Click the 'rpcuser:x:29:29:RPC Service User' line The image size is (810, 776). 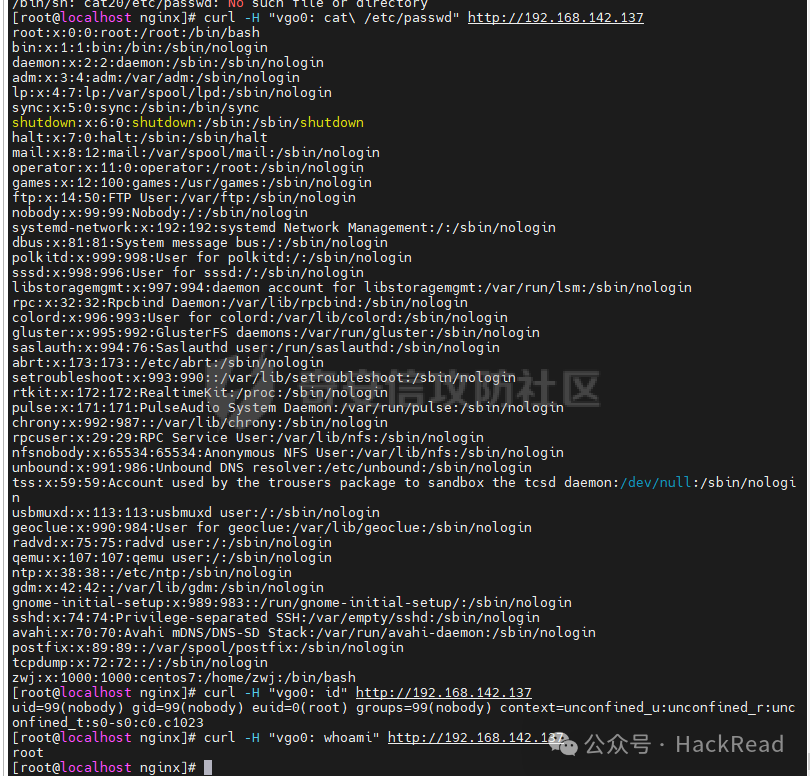248,437
